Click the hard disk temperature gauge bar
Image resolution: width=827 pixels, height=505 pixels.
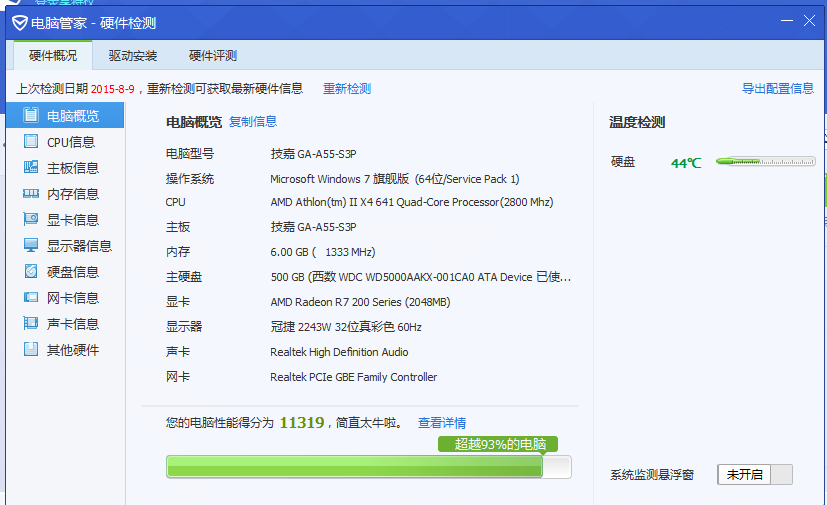point(766,161)
